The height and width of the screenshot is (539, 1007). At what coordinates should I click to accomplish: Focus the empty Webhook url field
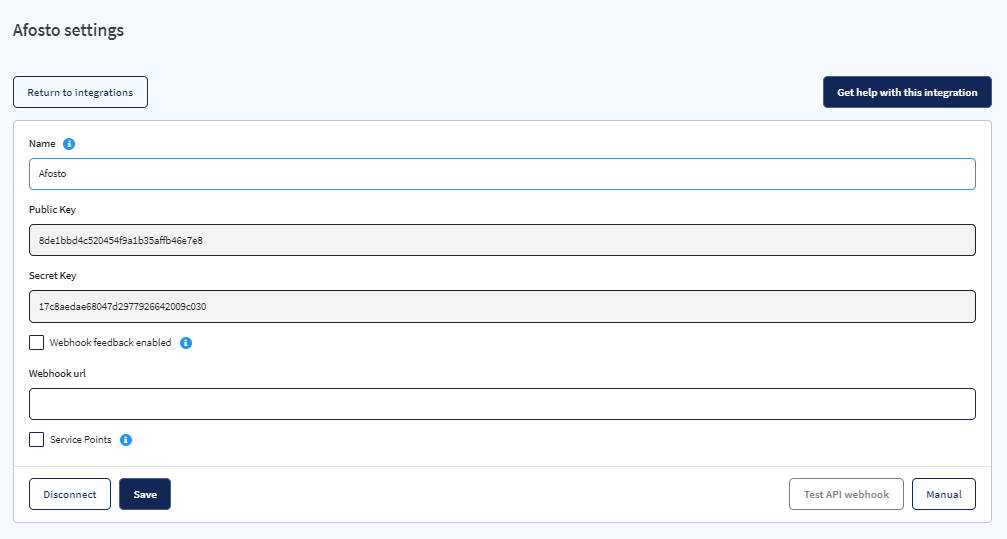coord(502,404)
